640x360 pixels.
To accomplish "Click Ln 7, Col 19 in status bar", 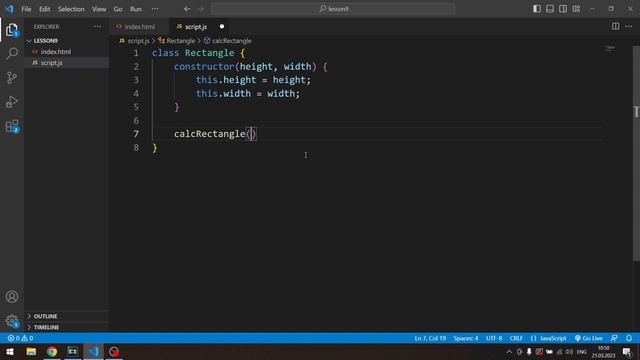I will pyautogui.click(x=430, y=338).
